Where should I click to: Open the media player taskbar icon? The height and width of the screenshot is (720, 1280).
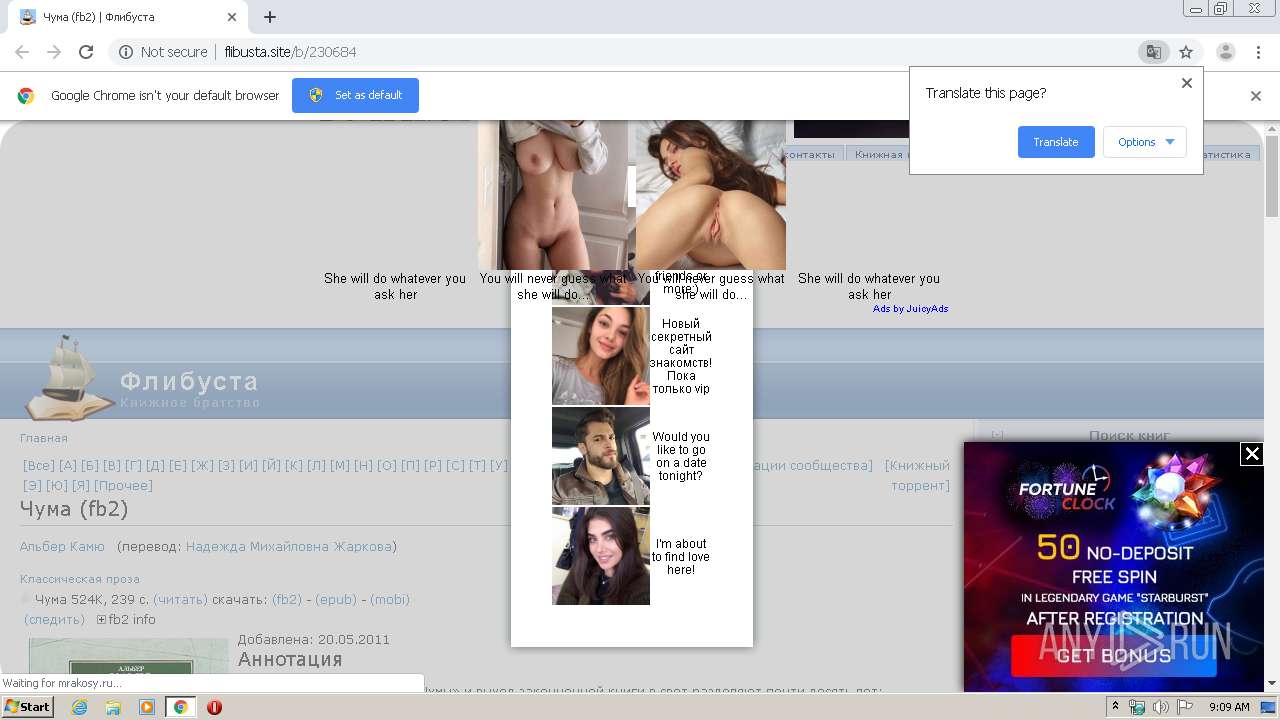point(147,707)
